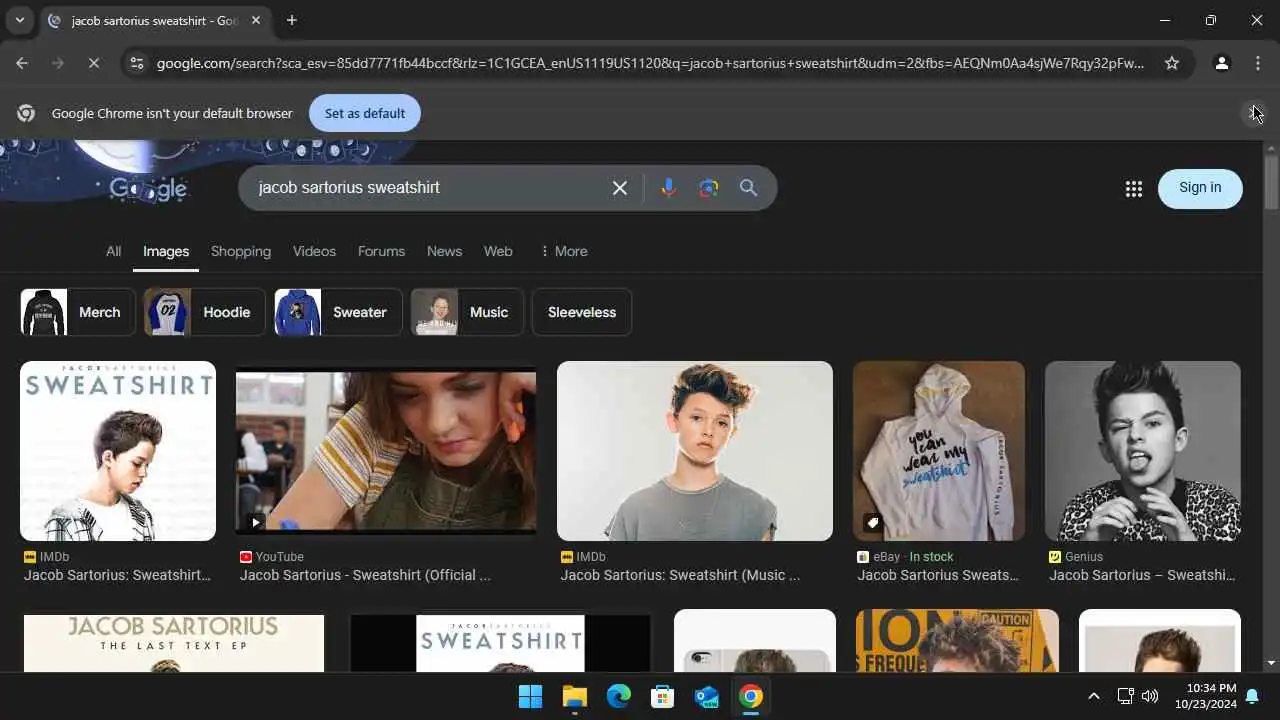
Task: Select the Images tab
Action: click(166, 251)
